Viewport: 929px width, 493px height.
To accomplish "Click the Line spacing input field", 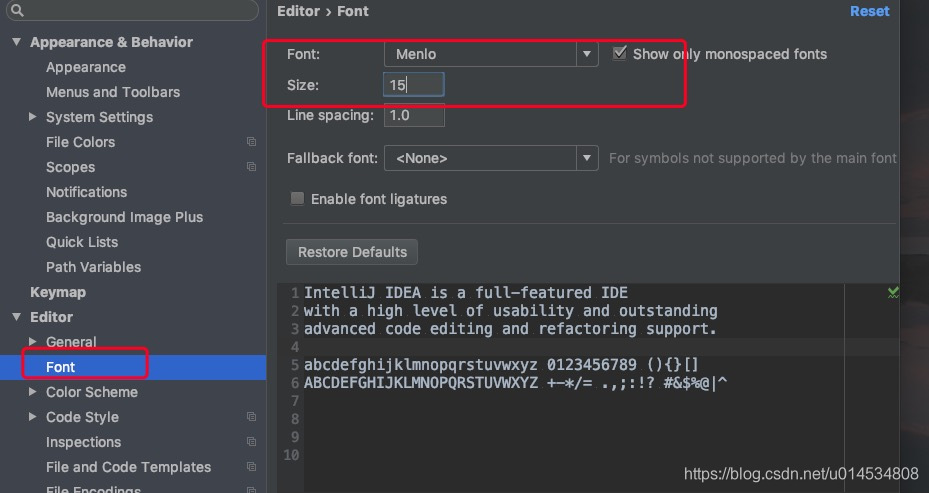I will click(x=413, y=115).
